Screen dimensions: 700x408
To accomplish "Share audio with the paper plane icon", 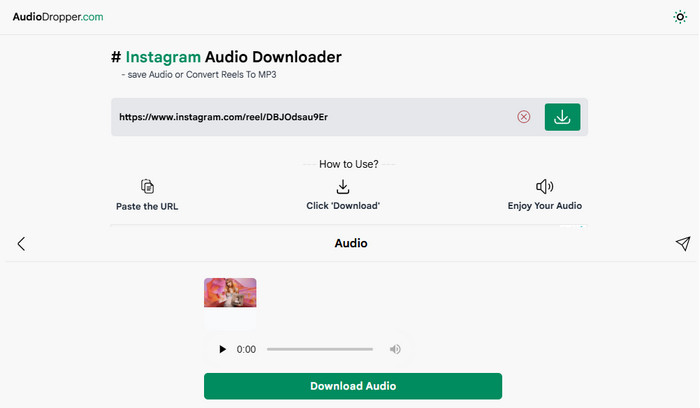I will [683, 243].
